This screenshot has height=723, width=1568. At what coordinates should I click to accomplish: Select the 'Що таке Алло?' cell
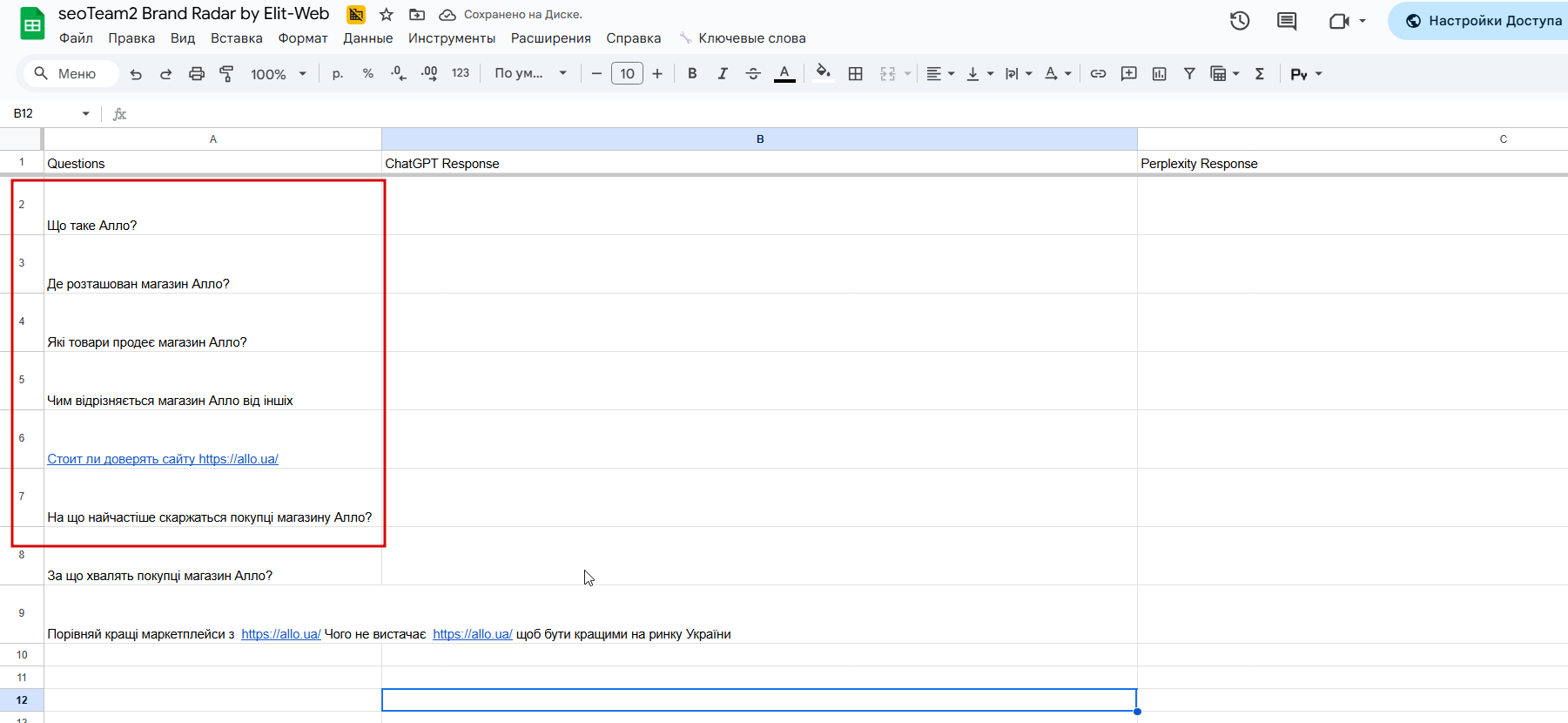213,206
